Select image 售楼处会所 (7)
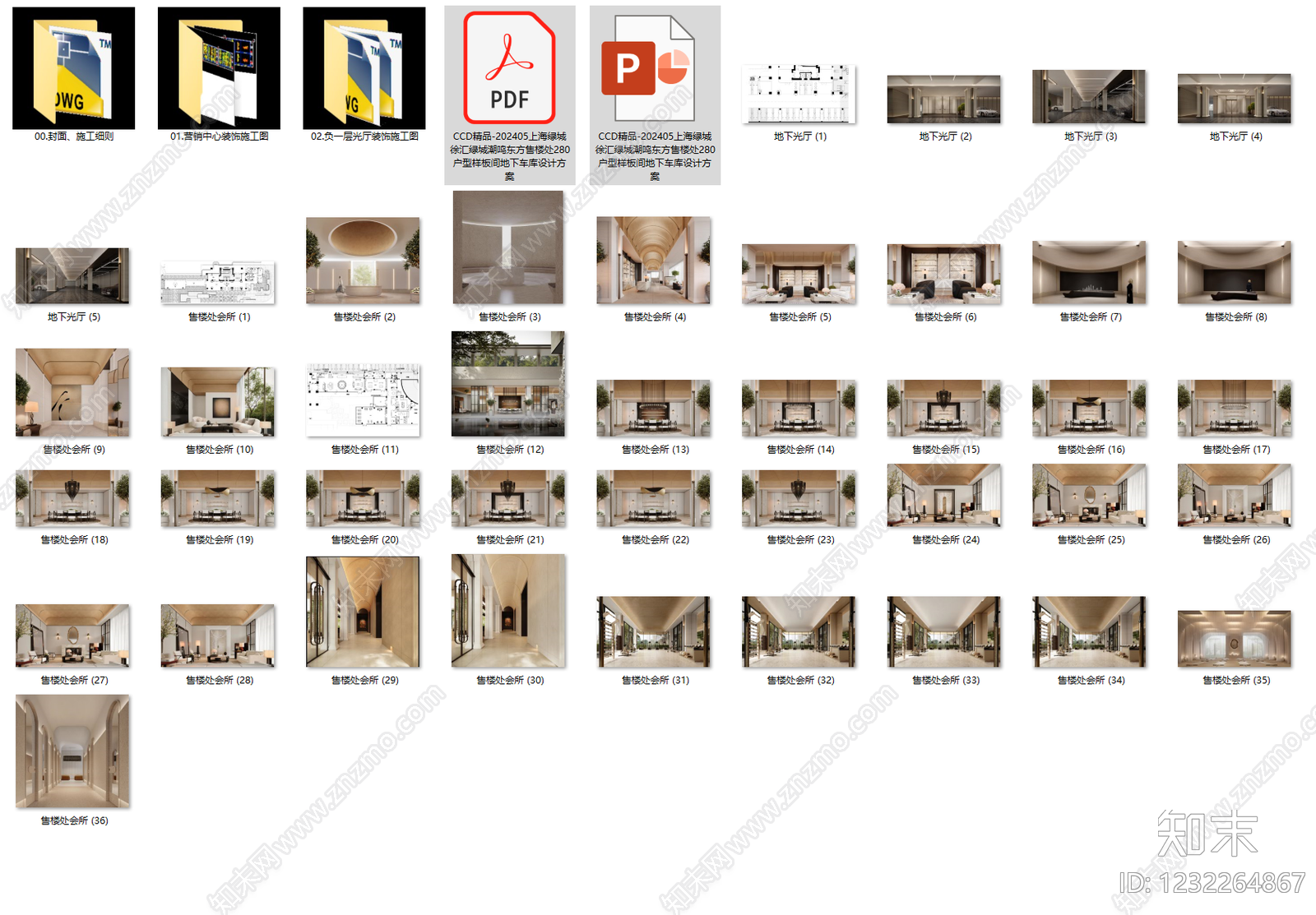The width and height of the screenshot is (1316, 915). (x=1089, y=273)
